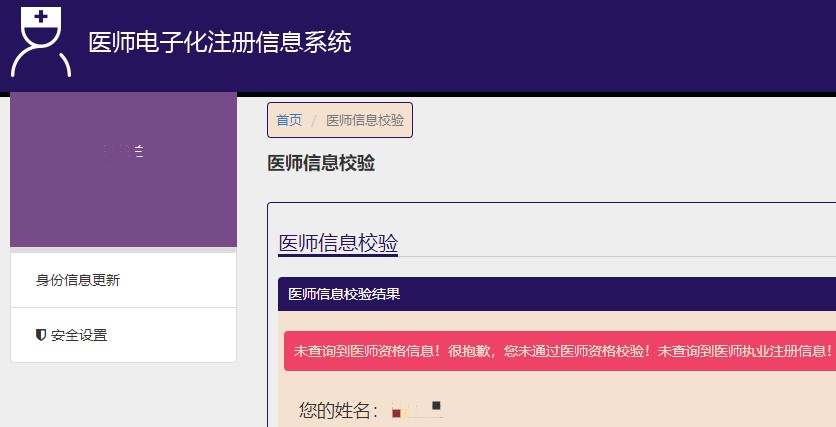Go to 首页 via breadcrumb link
The width and height of the screenshot is (836, 427).
point(289,120)
